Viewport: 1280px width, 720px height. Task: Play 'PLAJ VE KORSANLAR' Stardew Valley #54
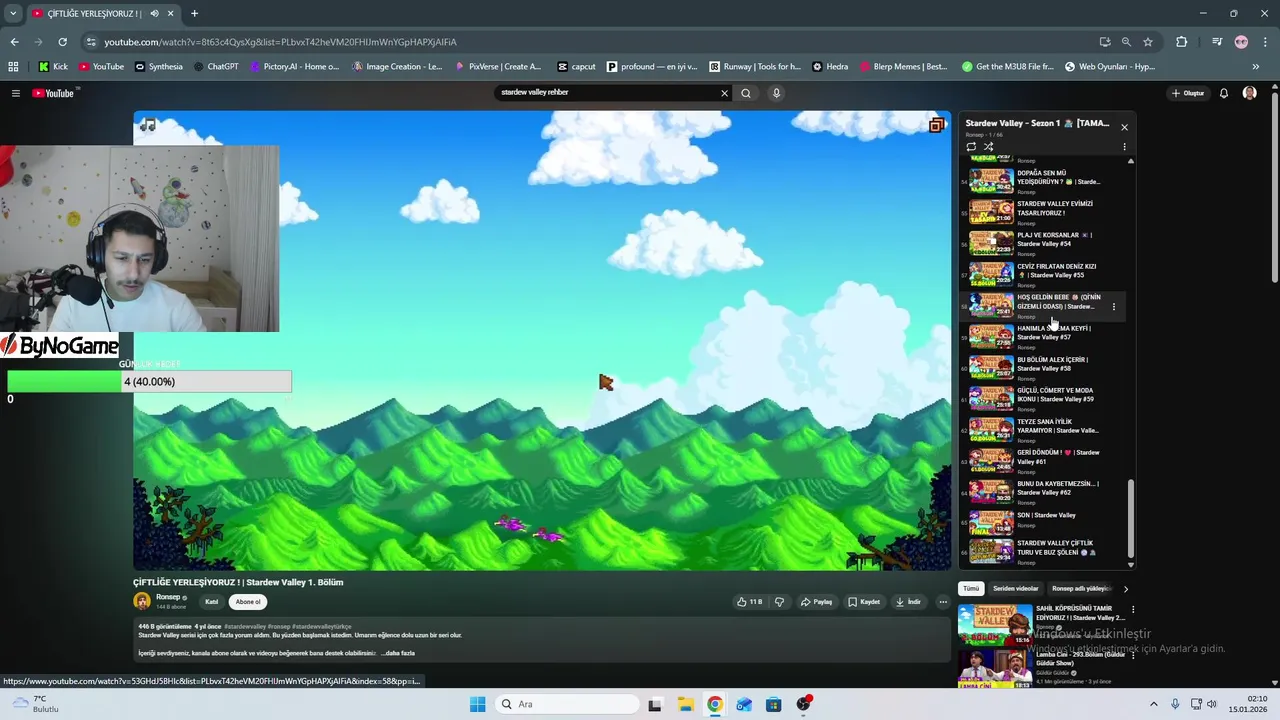point(1043,243)
